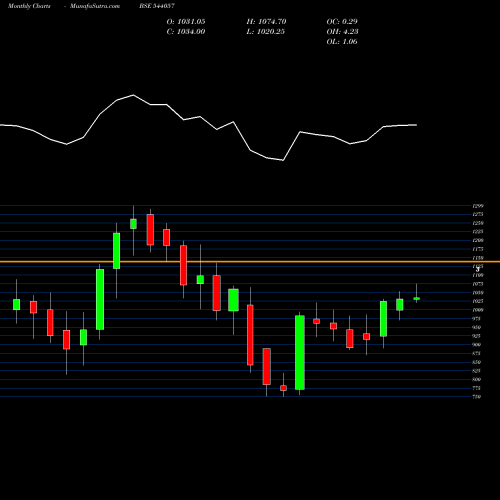Click the 'OL: 1.06' reading
The height and width of the screenshot is (500, 500).
click(x=342, y=42)
